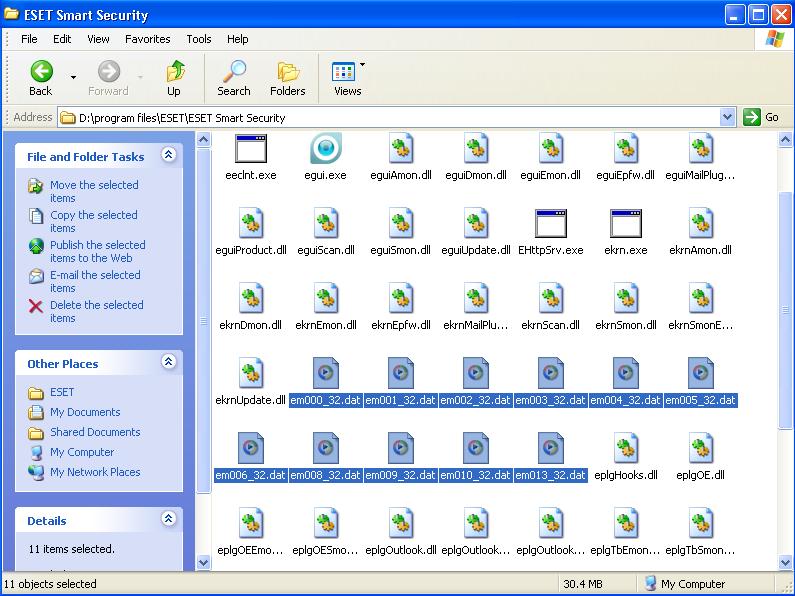
Task: Select the eguiEpfw.dll file icon
Action: (x=626, y=148)
